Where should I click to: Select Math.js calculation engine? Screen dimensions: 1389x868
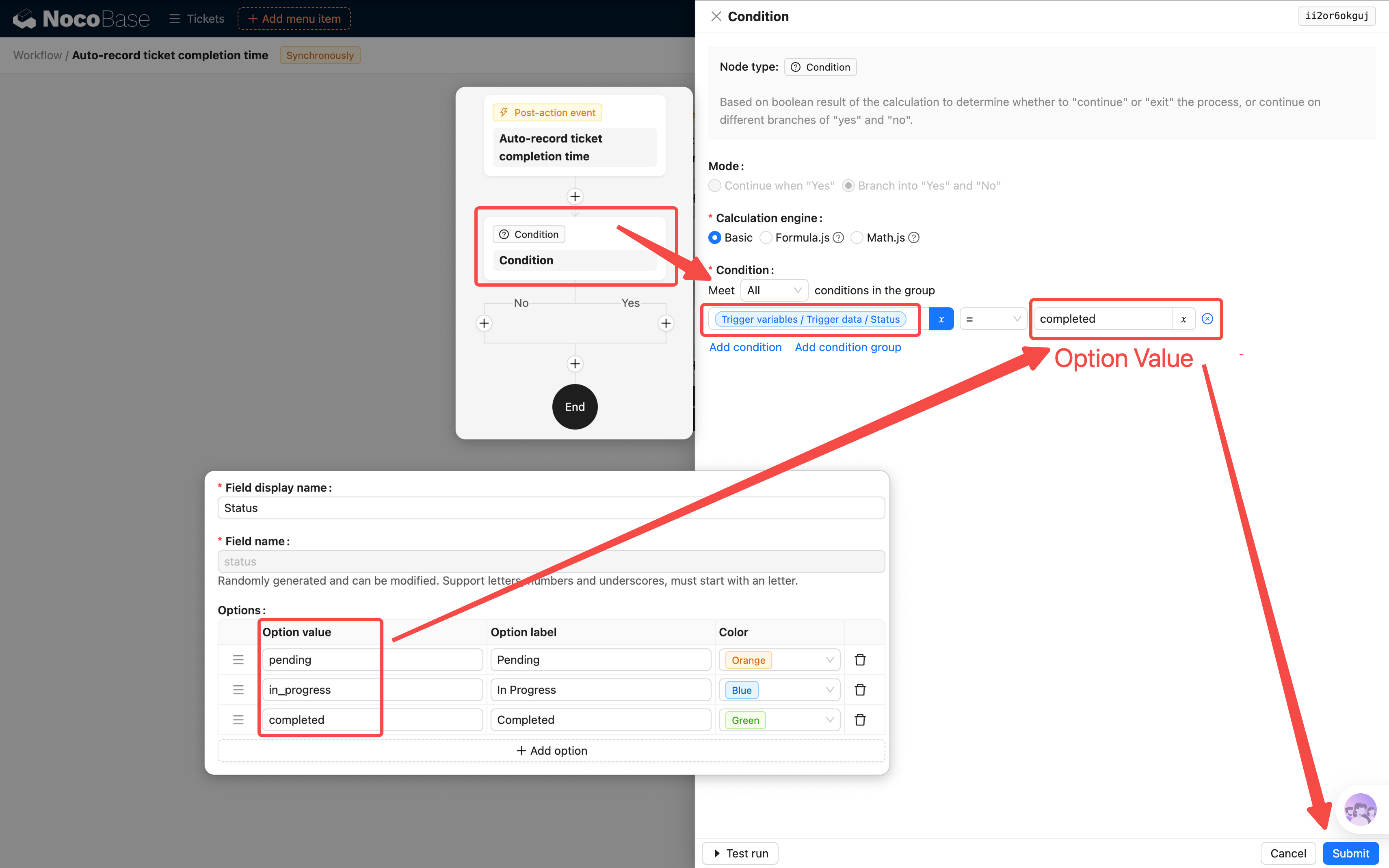(x=857, y=238)
